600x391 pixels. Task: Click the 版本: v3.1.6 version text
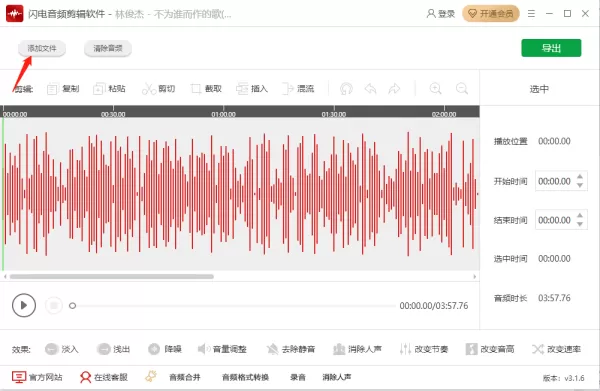[x=563, y=378]
